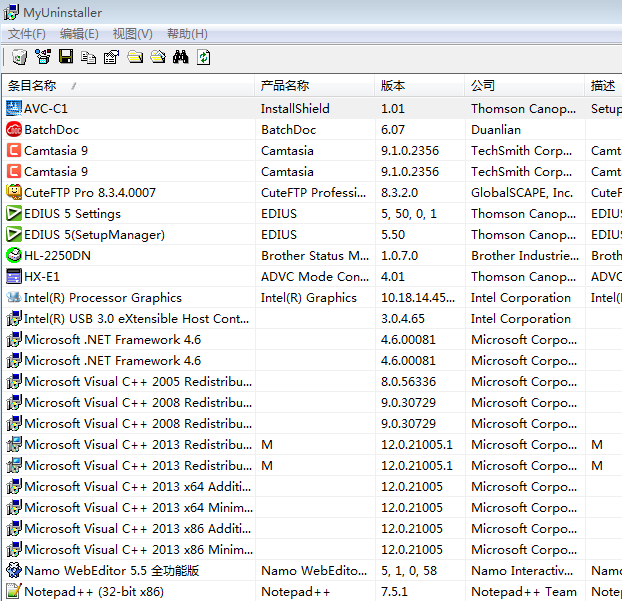Click the GlobalSCAPE, Inc. company cell

click(522, 193)
